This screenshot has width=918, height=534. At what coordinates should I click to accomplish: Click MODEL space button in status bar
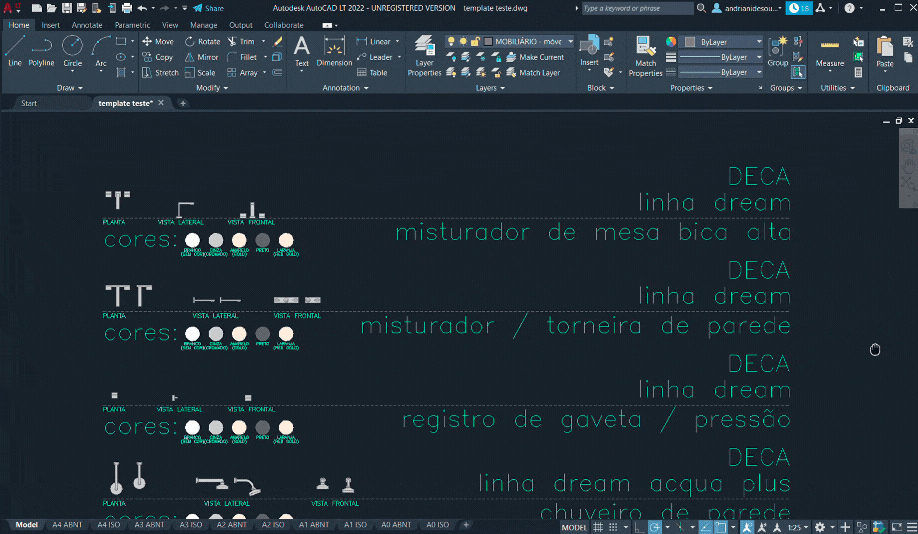pos(574,527)
